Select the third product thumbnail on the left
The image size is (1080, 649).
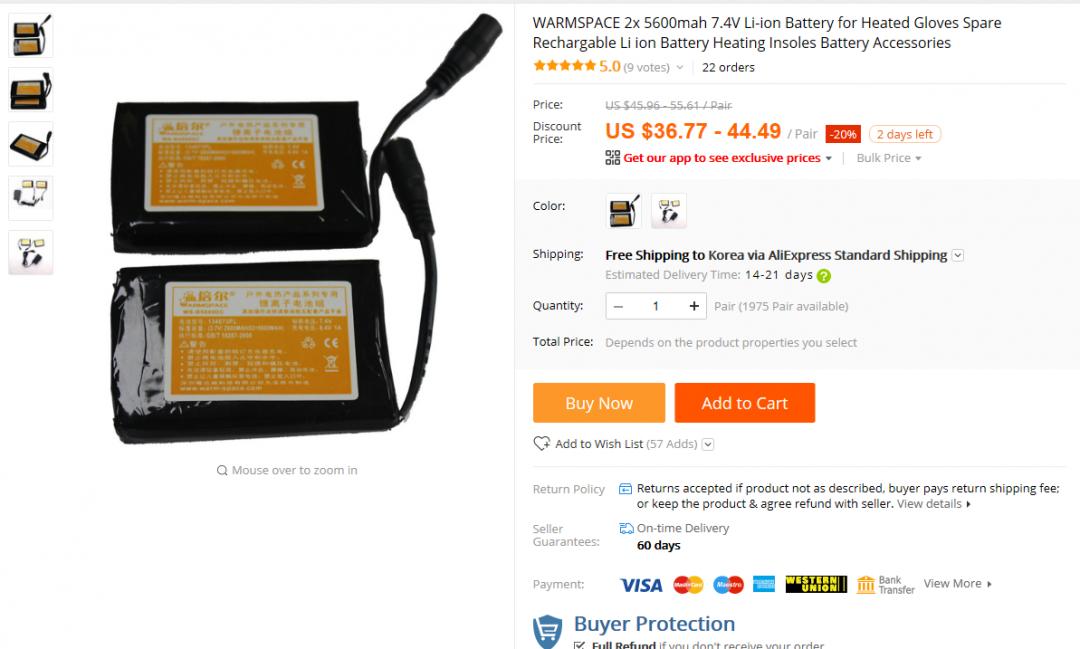(30, 144)
